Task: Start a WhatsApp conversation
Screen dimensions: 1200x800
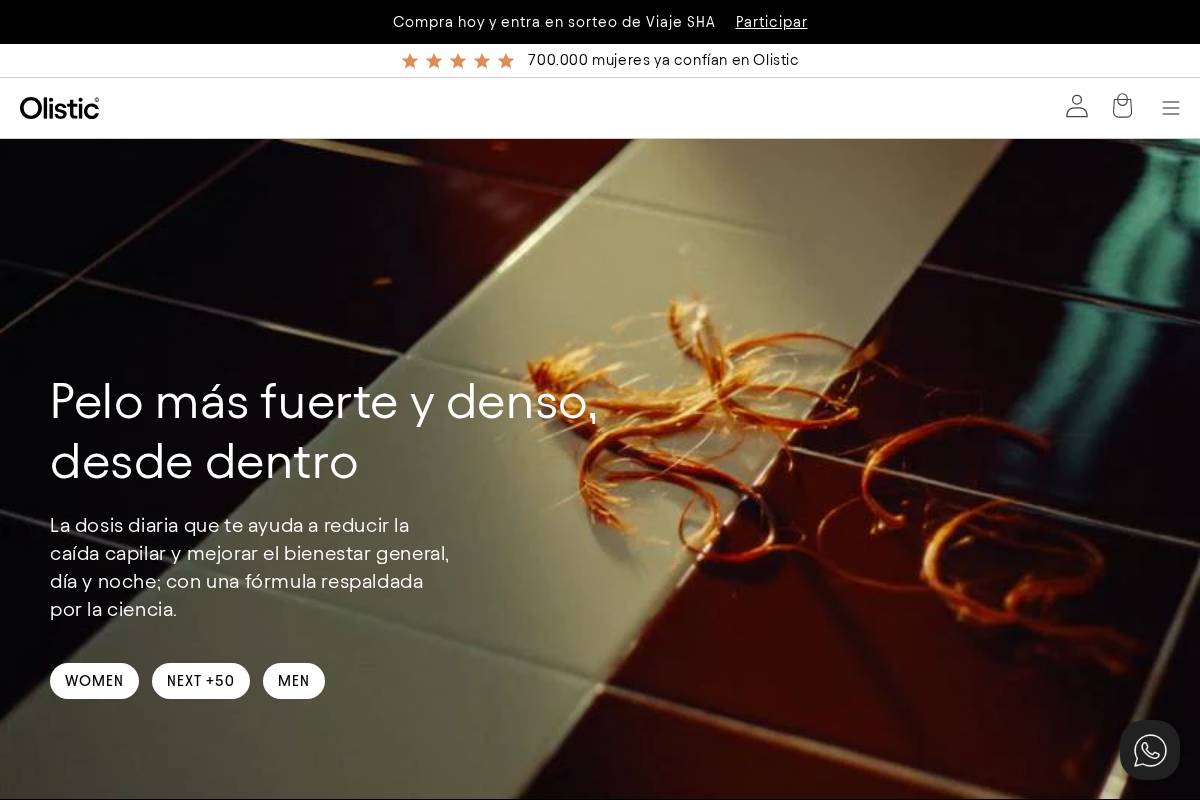Action: (x=1150, y=750)
